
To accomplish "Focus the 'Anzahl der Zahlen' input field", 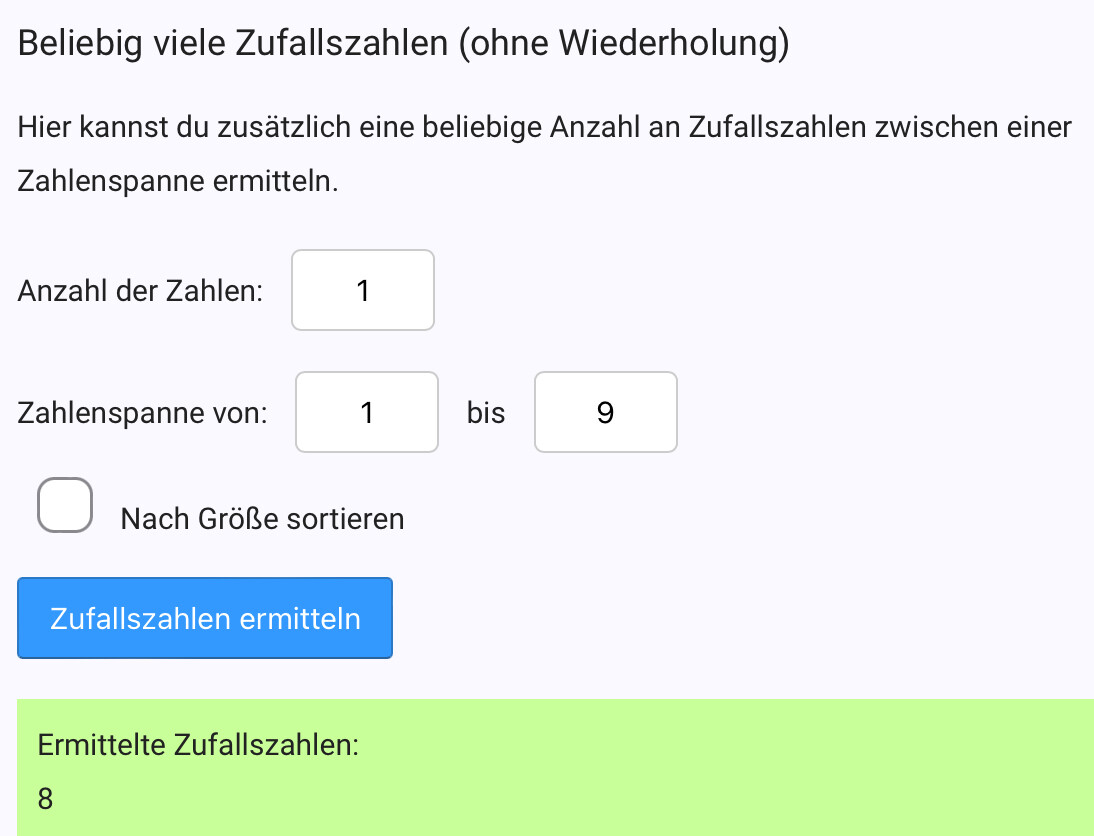I will pyautogui.click(x=363, y=291).
